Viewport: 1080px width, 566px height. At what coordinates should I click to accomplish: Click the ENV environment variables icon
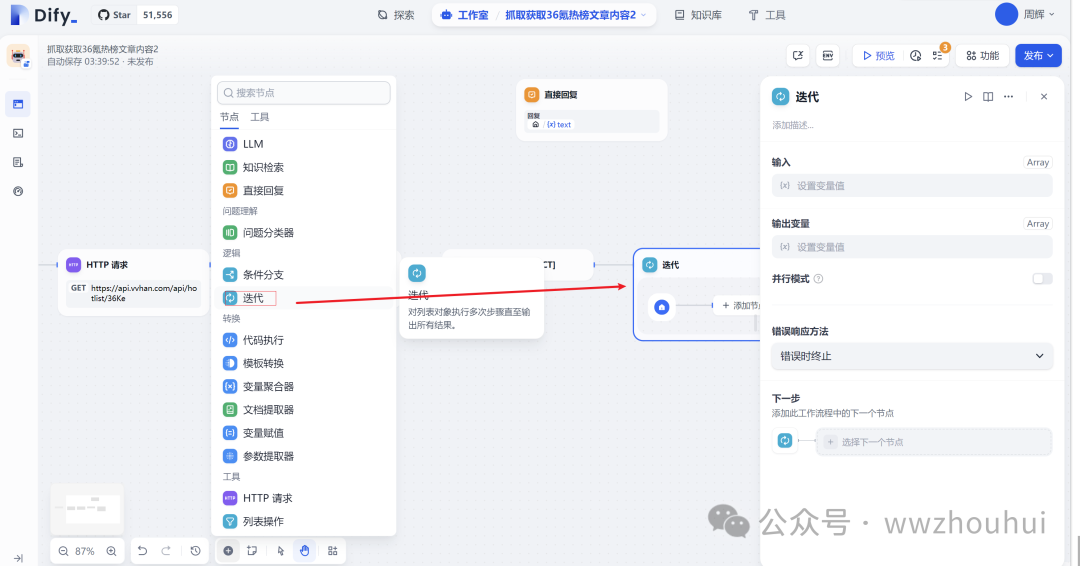coord(827,56)
